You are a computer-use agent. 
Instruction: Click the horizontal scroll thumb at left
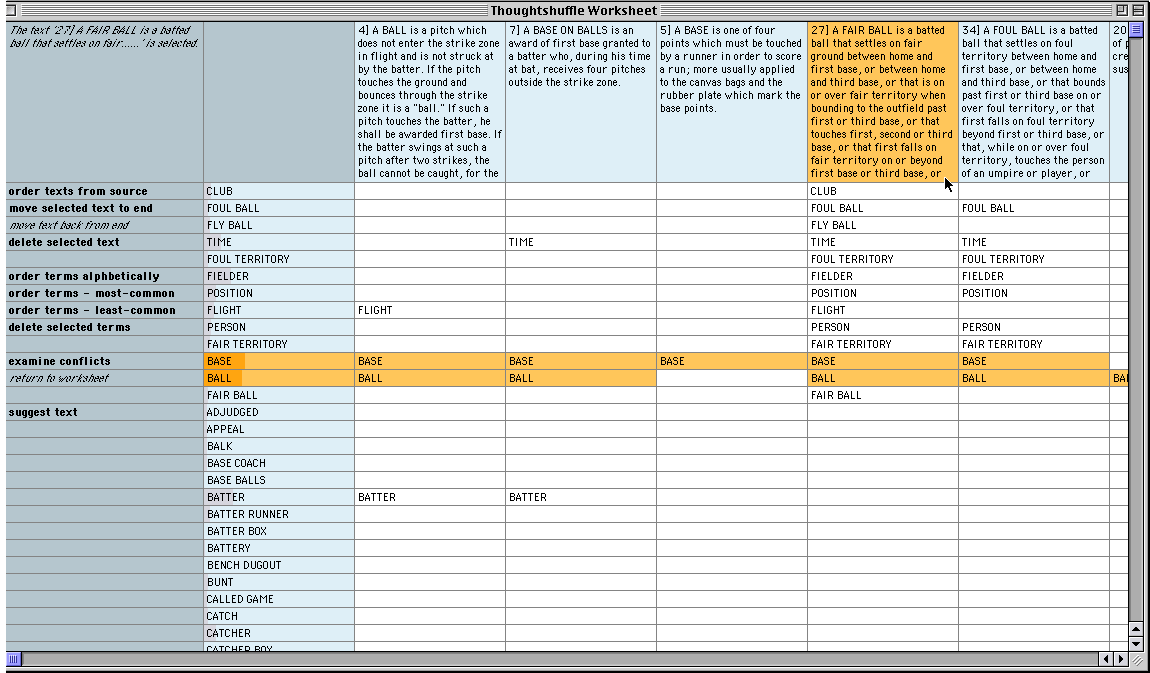click(x=13, y=659)
